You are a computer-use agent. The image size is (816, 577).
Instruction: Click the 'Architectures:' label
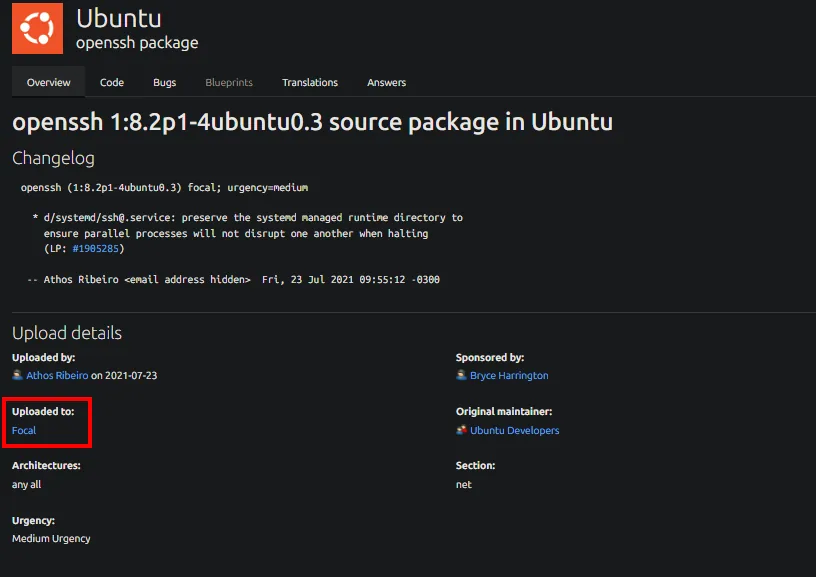(x=46, y=466)
